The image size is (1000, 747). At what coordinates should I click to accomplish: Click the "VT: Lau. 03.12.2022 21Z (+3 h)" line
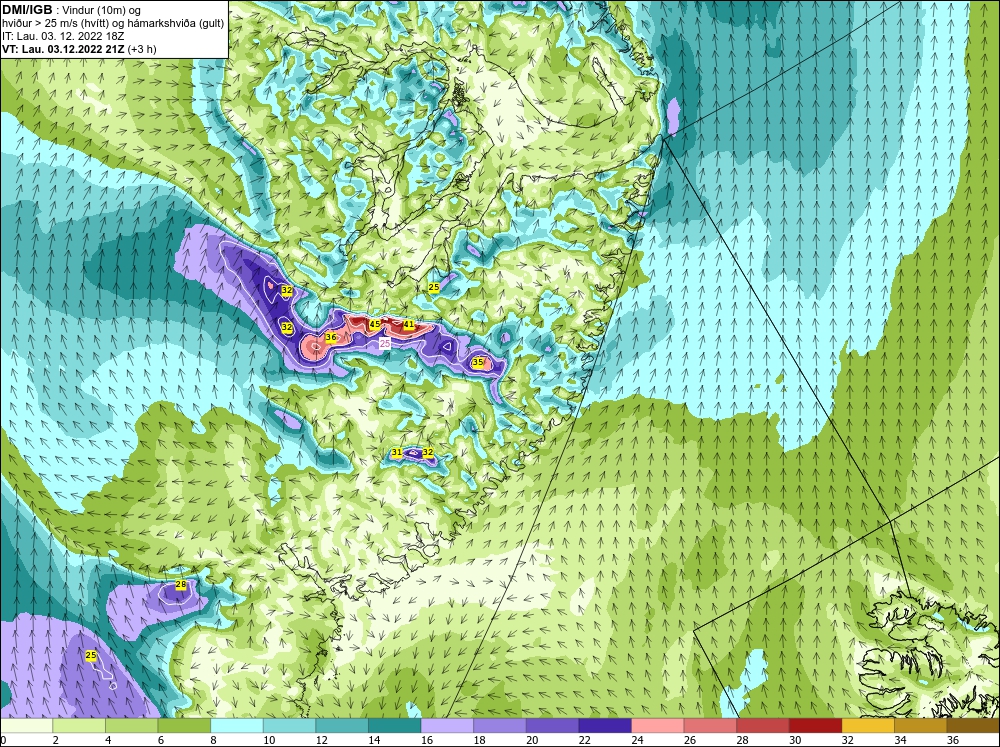pos(79,48)
